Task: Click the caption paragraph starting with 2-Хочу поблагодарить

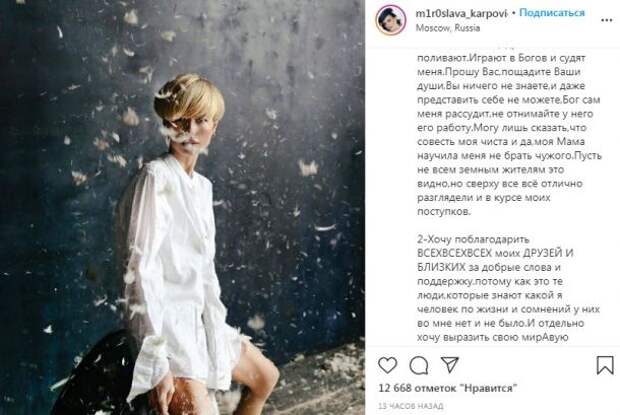Action: click(x=508, y=288)
